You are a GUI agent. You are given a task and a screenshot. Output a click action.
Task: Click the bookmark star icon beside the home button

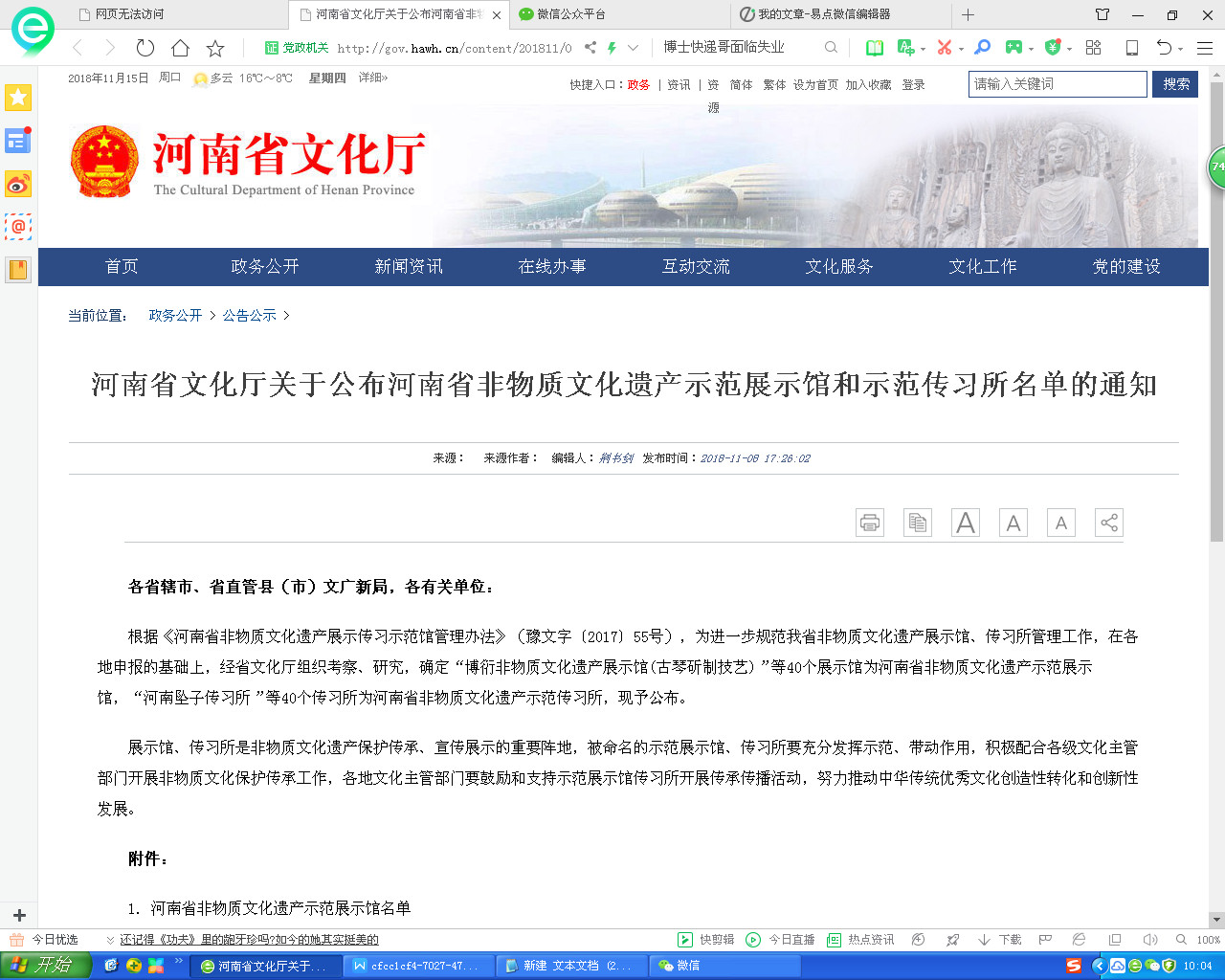click(215, 48)
